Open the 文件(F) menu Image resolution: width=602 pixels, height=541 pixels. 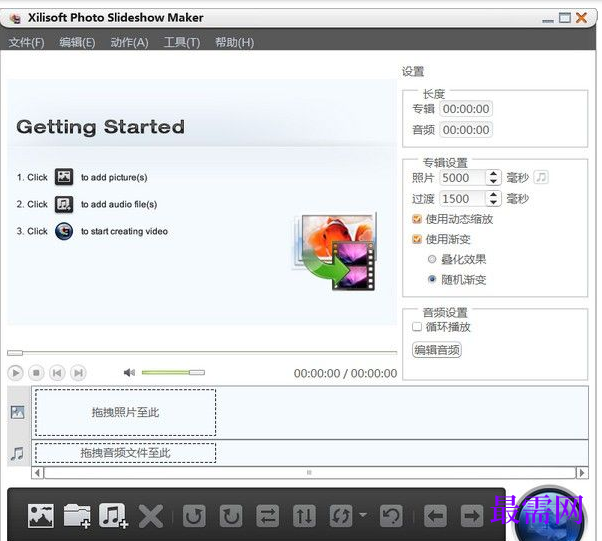click(26, 42)
